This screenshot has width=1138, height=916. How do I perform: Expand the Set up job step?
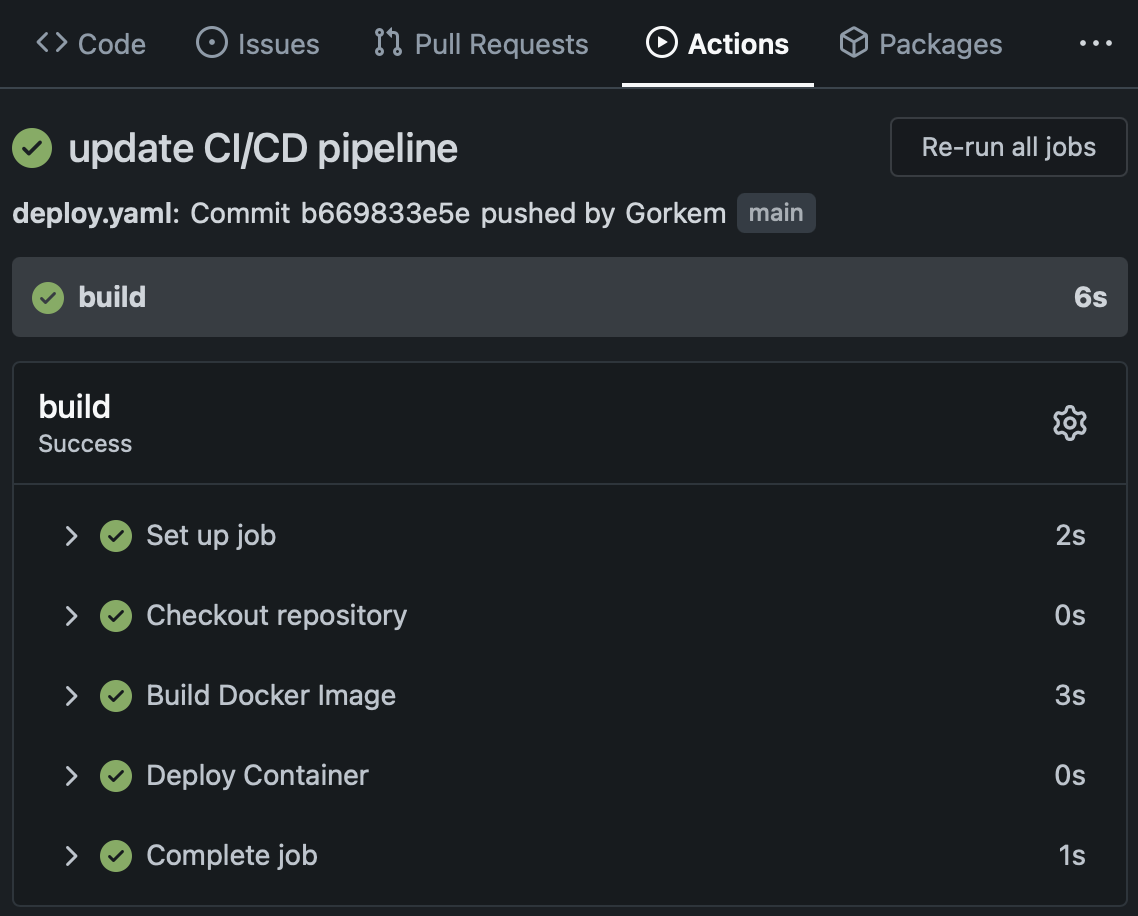click(71, 536)
